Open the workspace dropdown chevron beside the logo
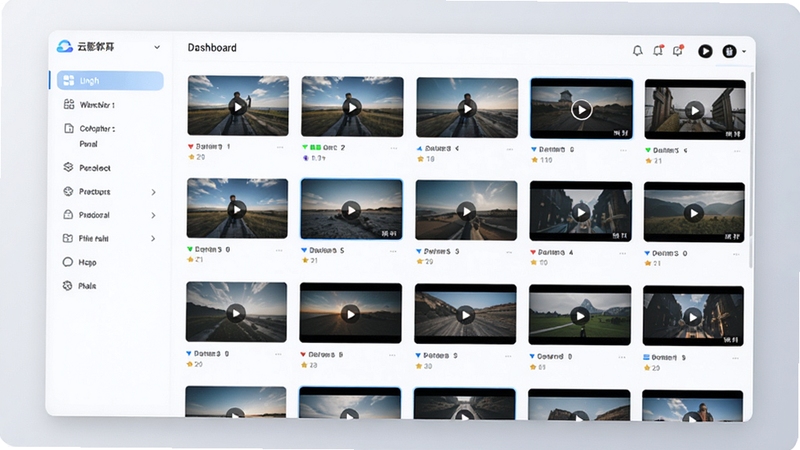Viewport: 800px width, 450px height. 157,47
